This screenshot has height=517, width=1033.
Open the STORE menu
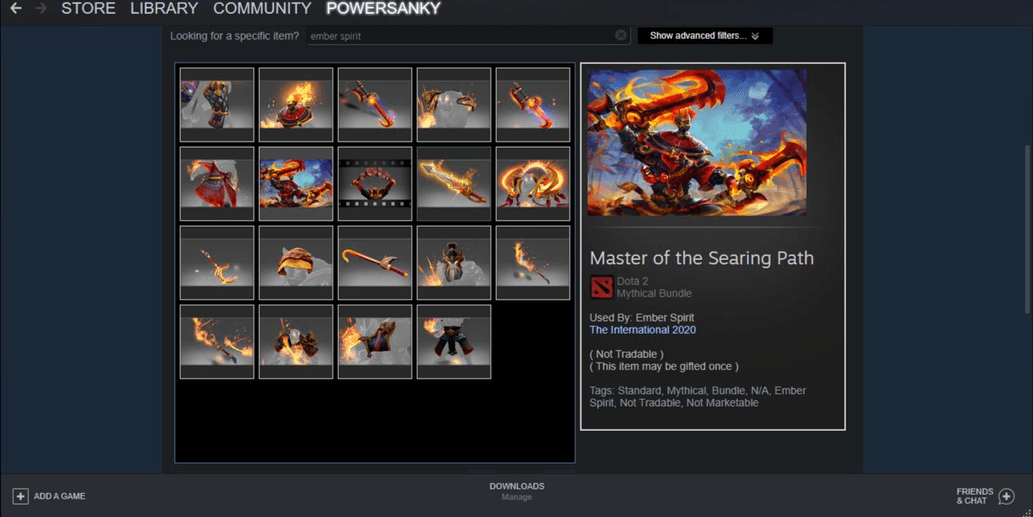(88, 9)
